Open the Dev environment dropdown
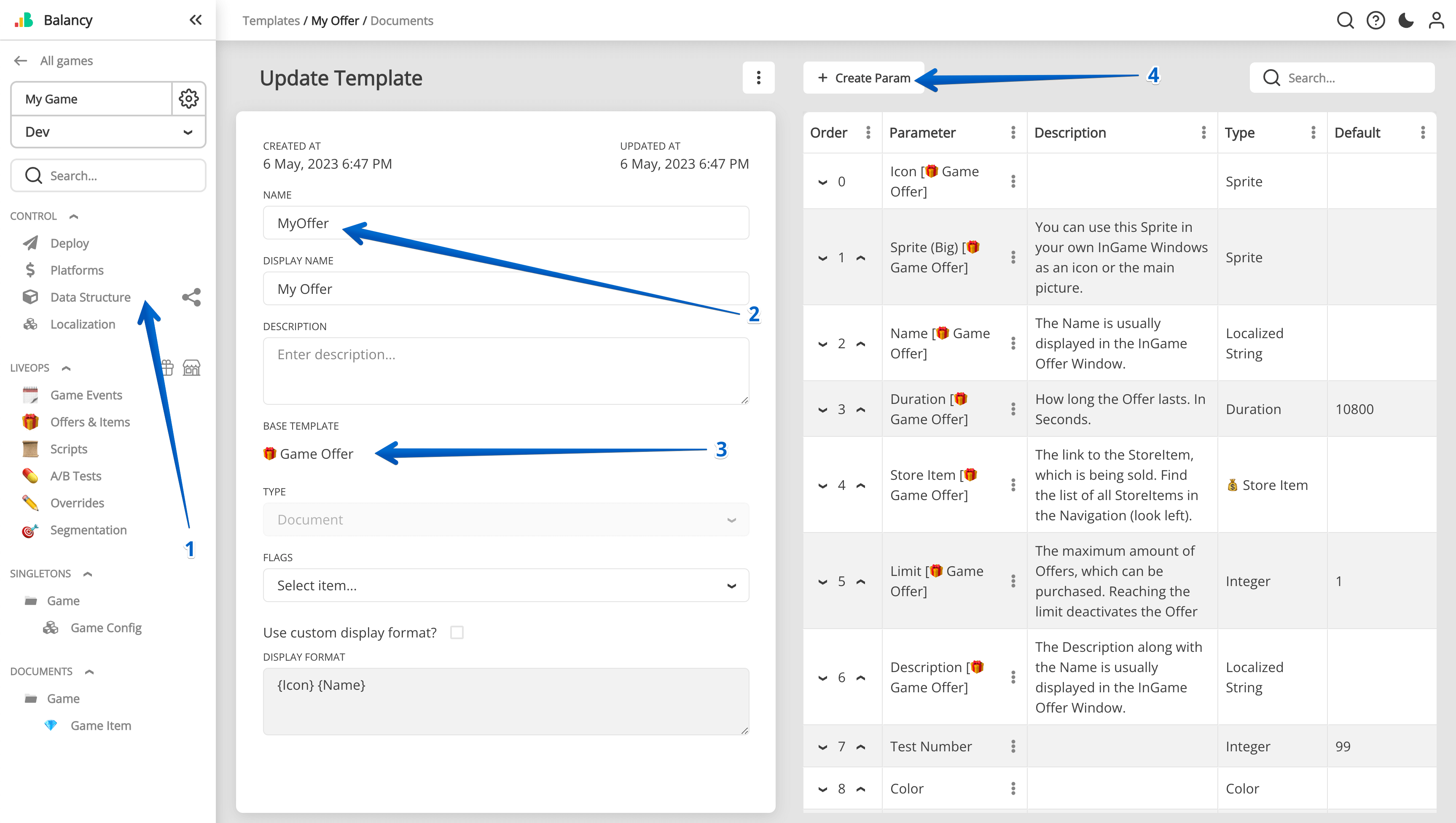1456x823 pixels. coord(108,132)
